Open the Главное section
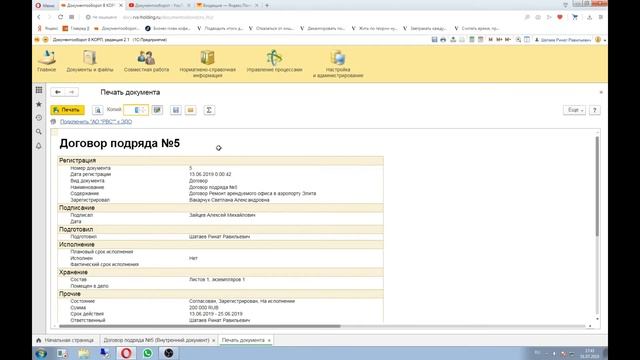This screenshot has width=640, height=360. click(47, 61)
